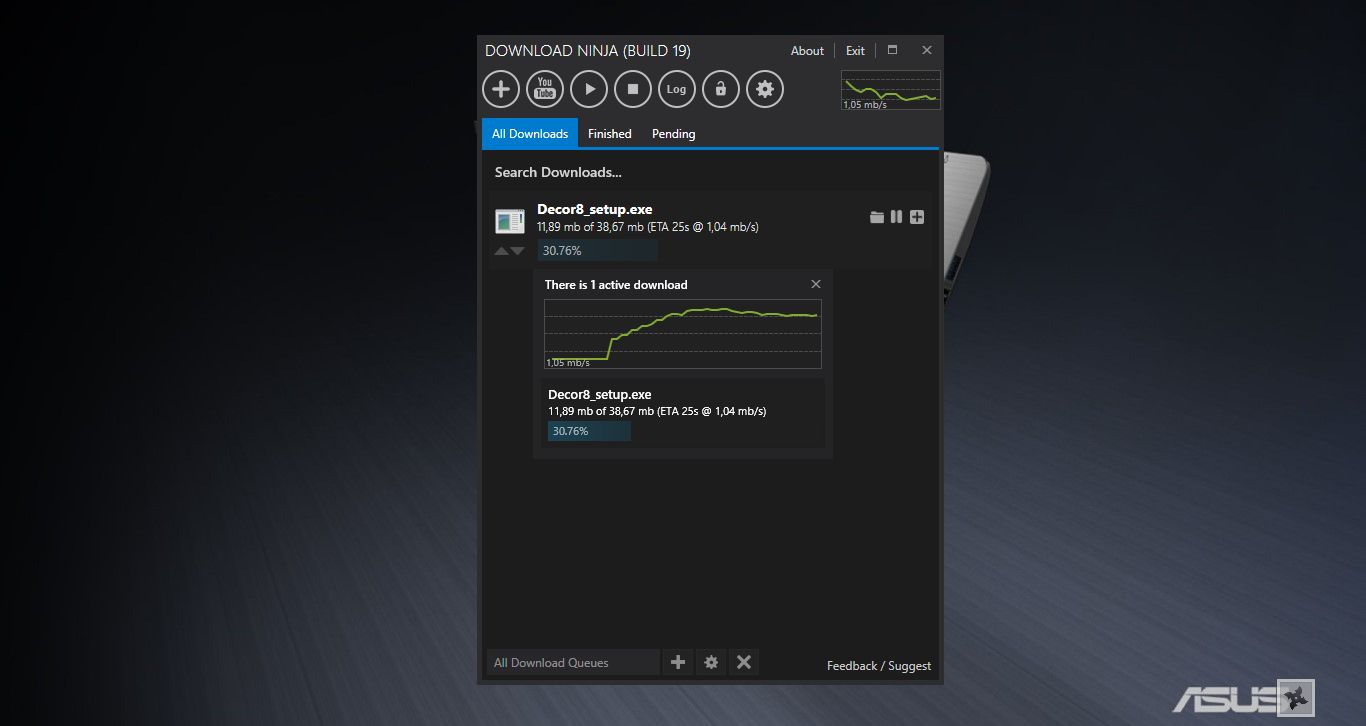
Task: Switch to the Finished tab
Action: (x=610, y=134)
